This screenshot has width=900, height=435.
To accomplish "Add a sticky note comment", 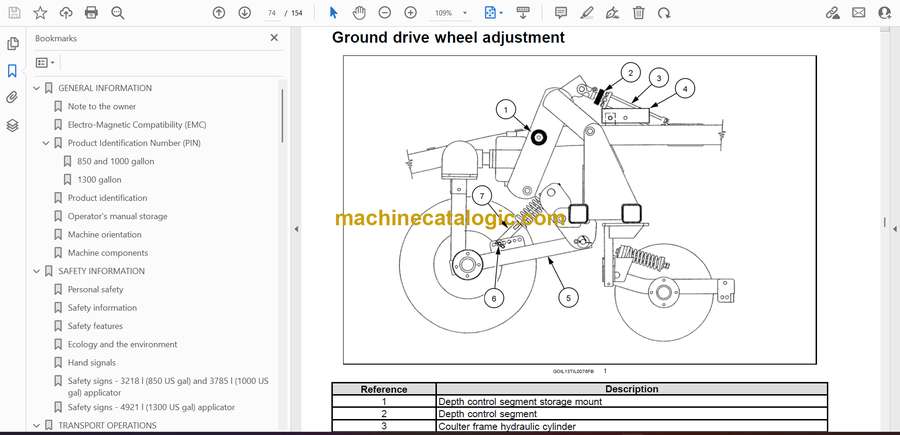I will pyautogui.click(x=561, y=13).
